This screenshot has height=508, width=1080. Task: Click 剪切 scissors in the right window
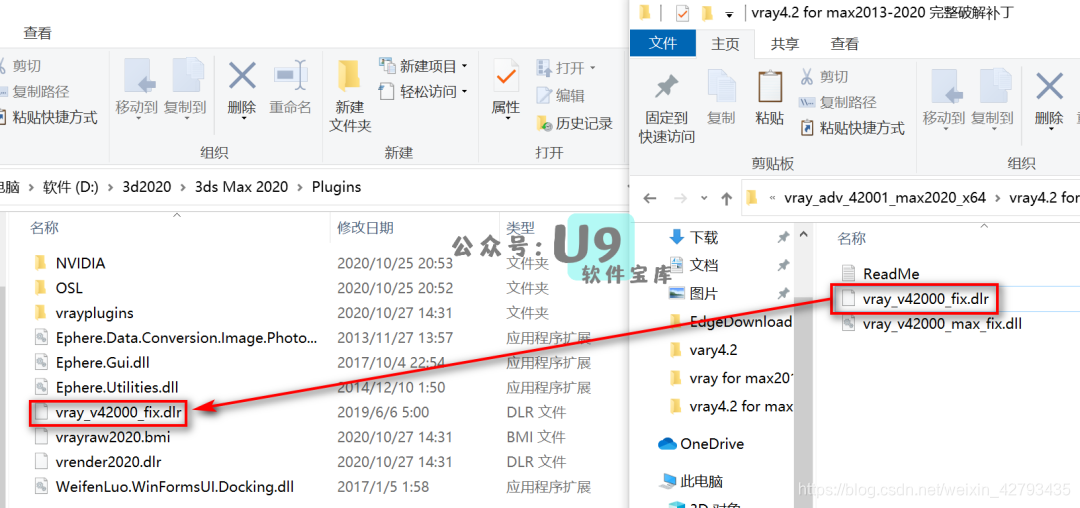coord(823,76)
